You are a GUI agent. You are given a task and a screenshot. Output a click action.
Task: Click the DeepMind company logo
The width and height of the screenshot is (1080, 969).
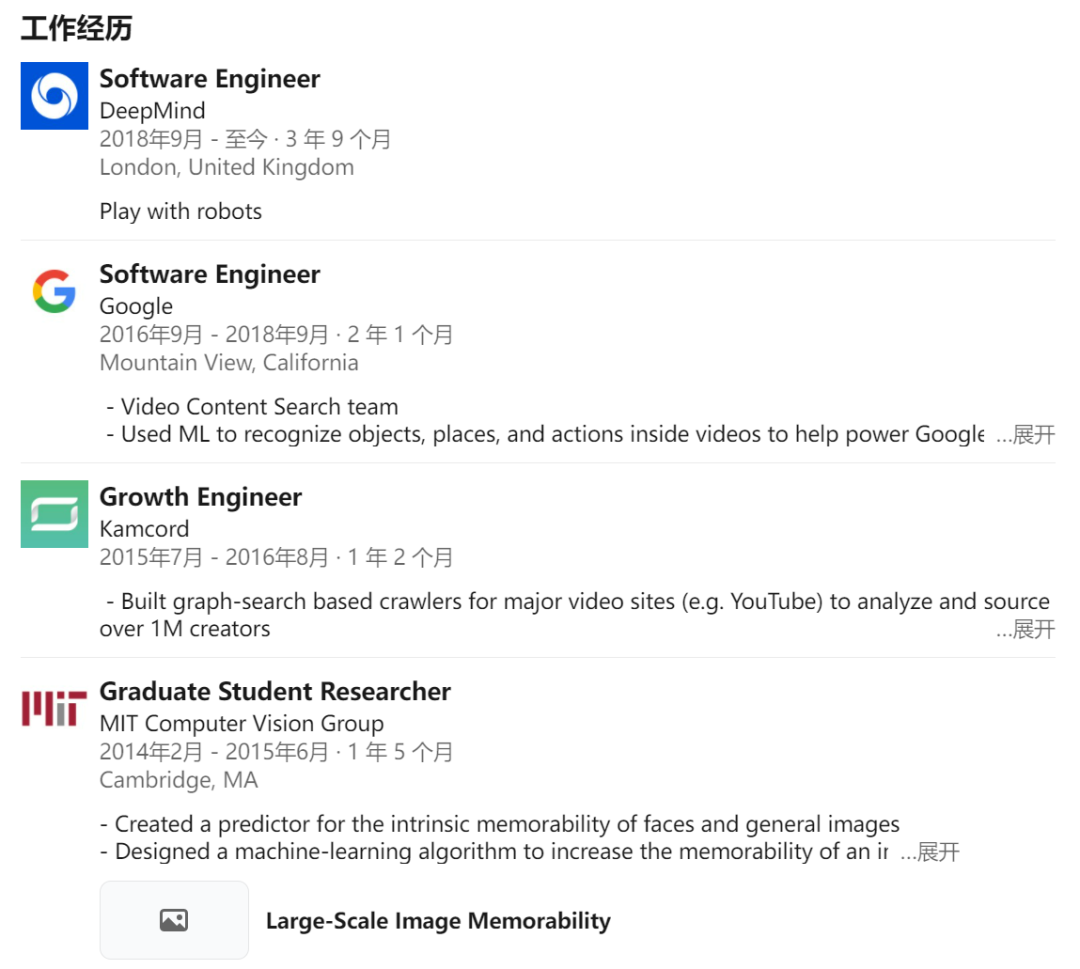click(x=54, y=96)
